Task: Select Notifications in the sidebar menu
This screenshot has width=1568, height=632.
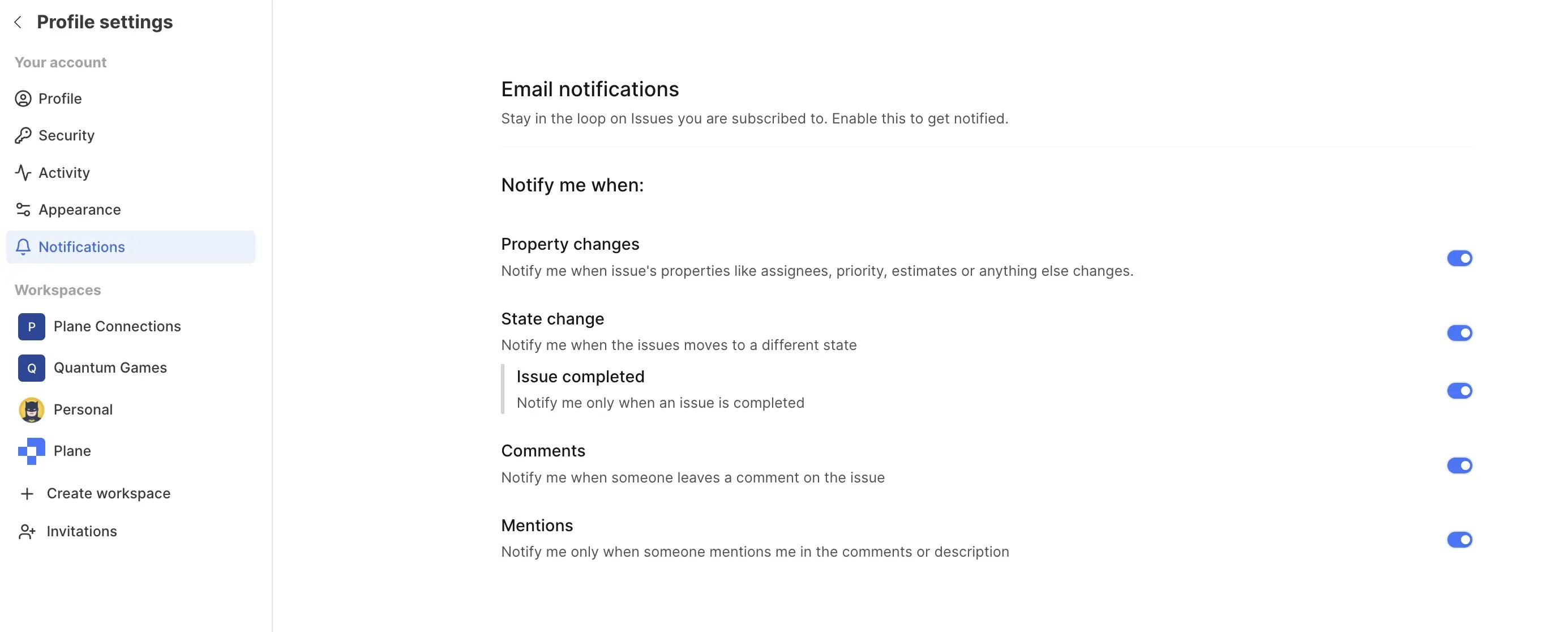Action: [81, 246]
